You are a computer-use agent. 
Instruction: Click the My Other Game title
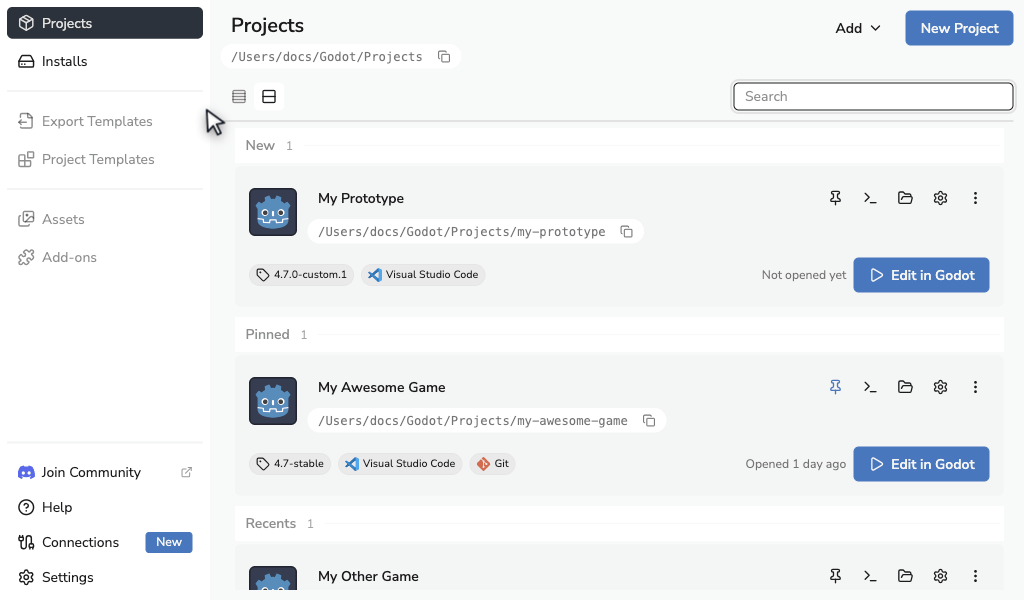pyautogui.click(x=368, y=576)
